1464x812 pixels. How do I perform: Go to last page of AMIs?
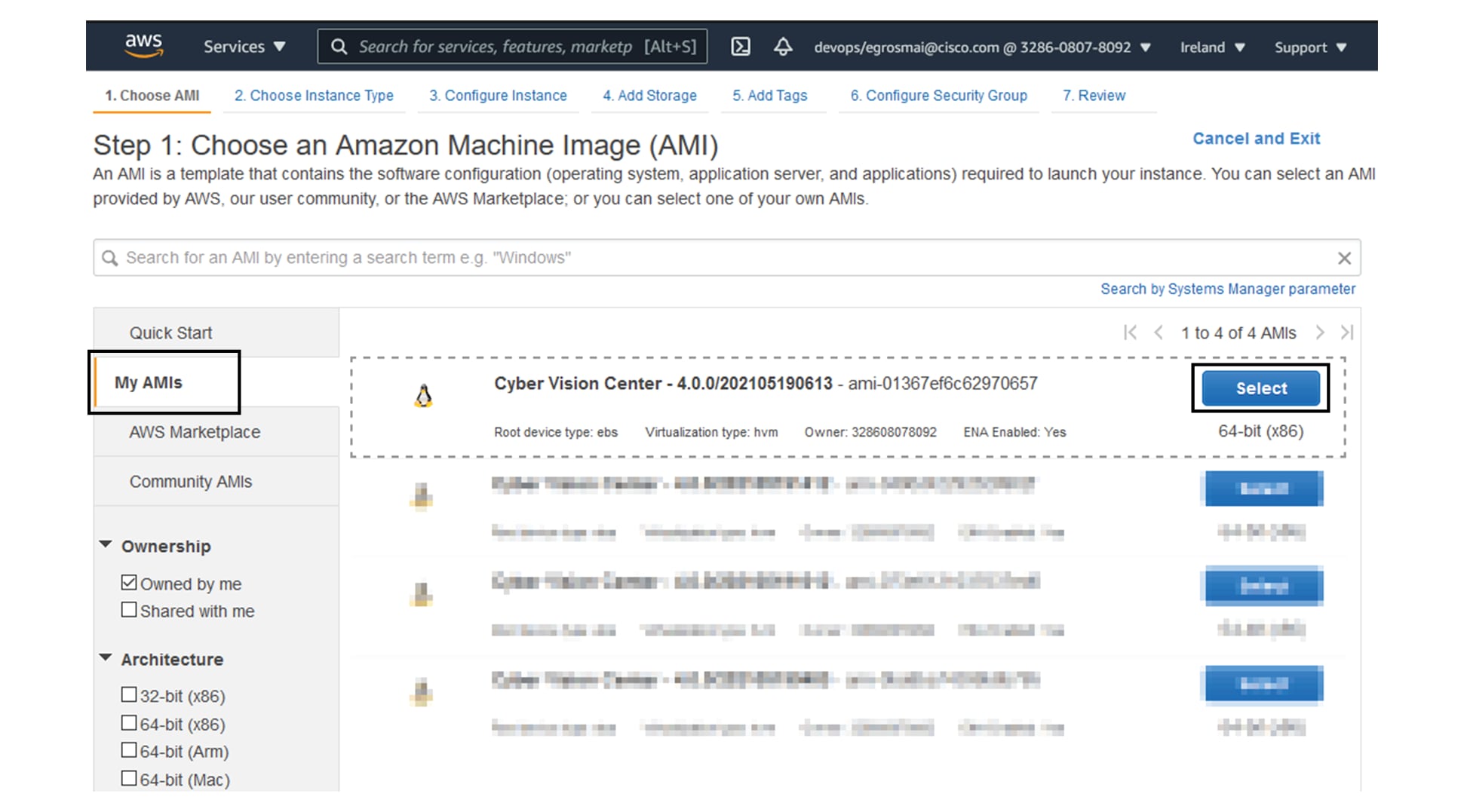coord(1347,332)
